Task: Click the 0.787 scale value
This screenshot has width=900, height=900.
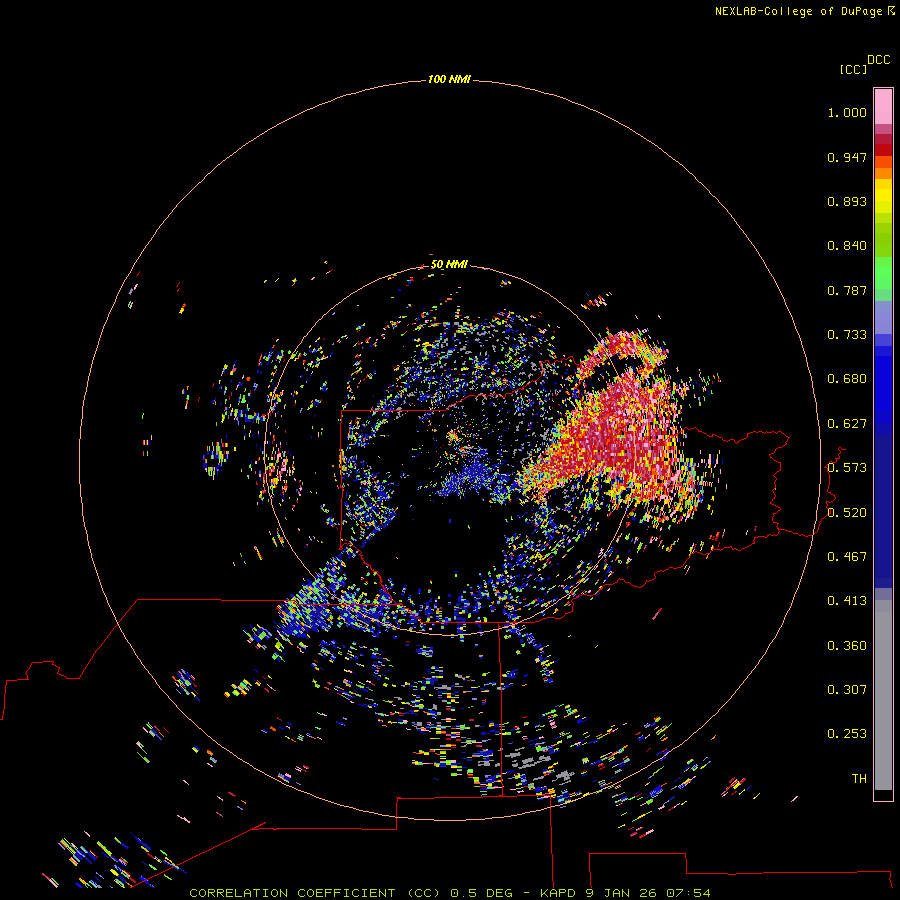Action: tap(847, 290)
